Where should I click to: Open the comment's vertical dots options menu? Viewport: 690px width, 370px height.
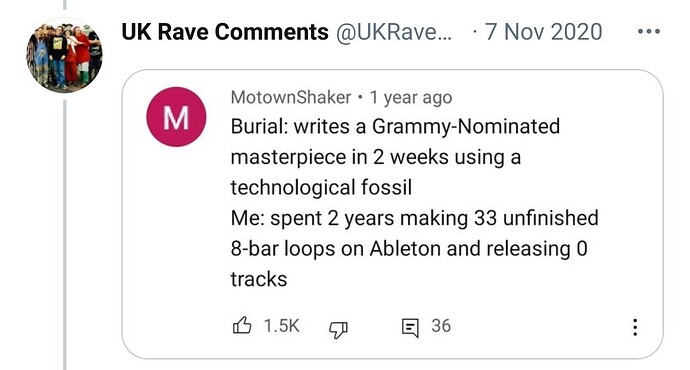pos(635,327)
